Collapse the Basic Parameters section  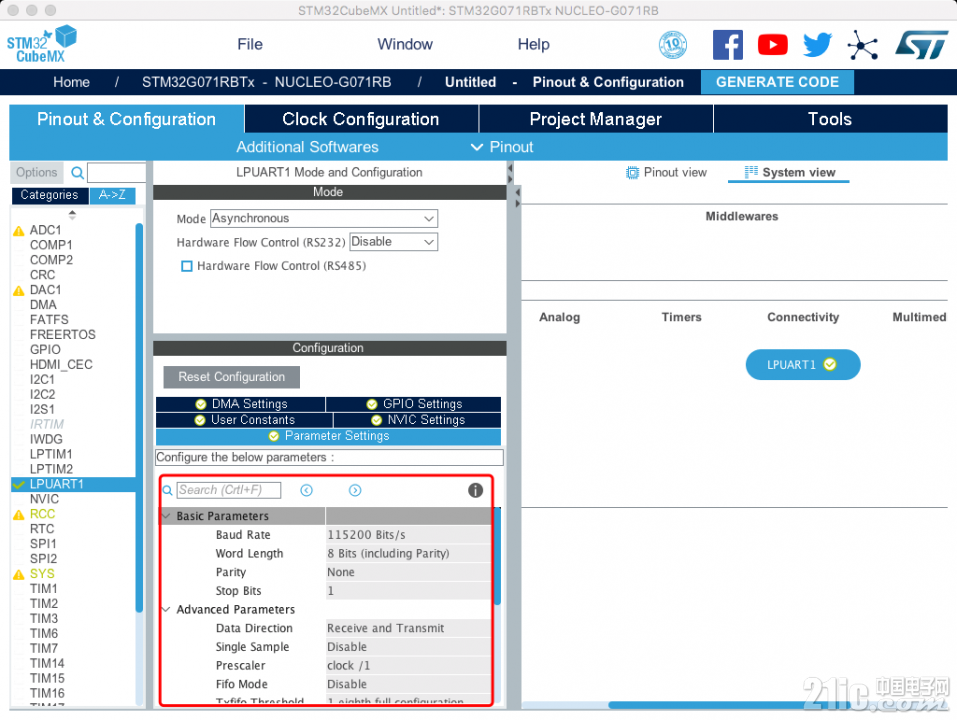click(166, 516)
